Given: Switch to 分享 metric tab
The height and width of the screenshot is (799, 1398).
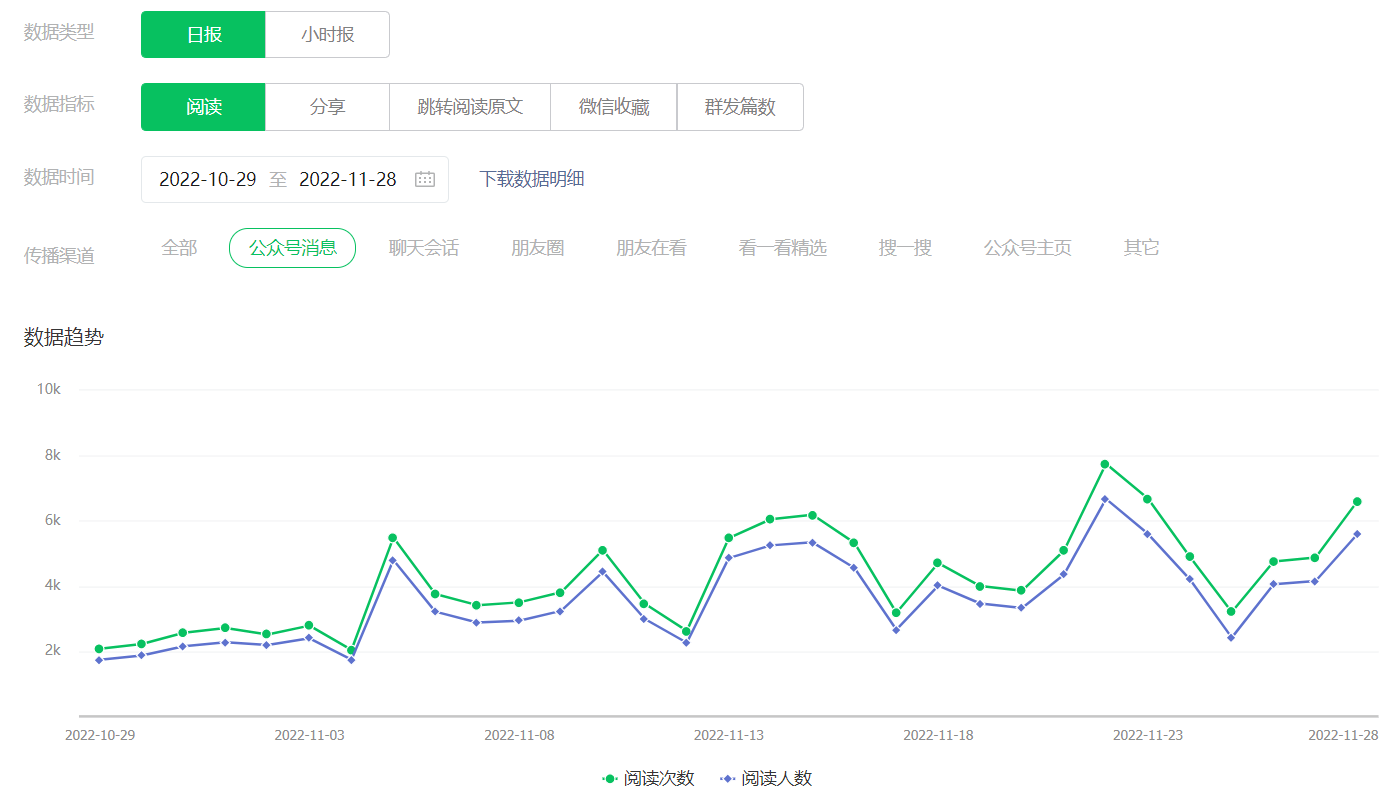Looking at the screenshot, I should tap(328, 107).
